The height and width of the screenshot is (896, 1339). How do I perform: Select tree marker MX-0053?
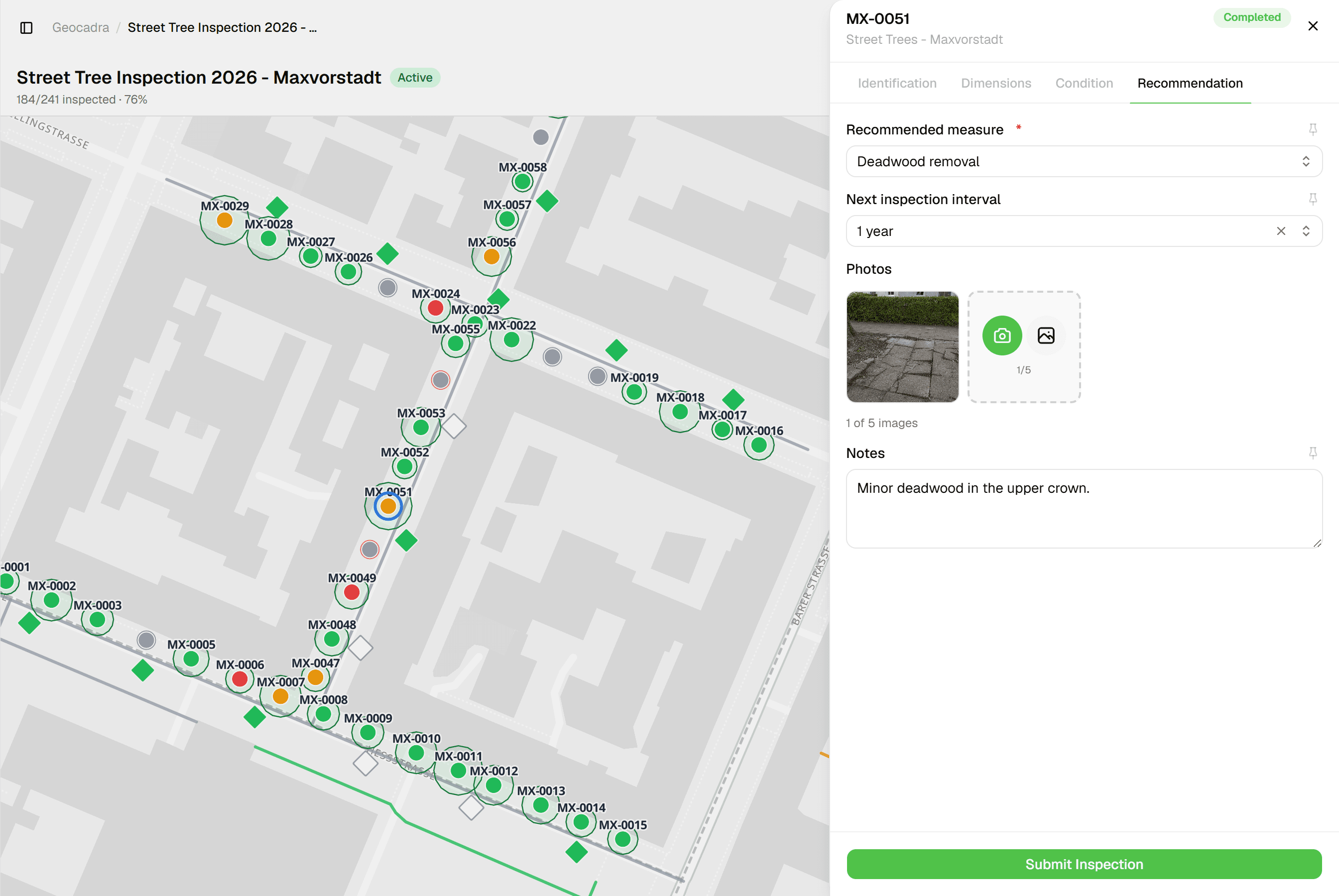point(421,428)
